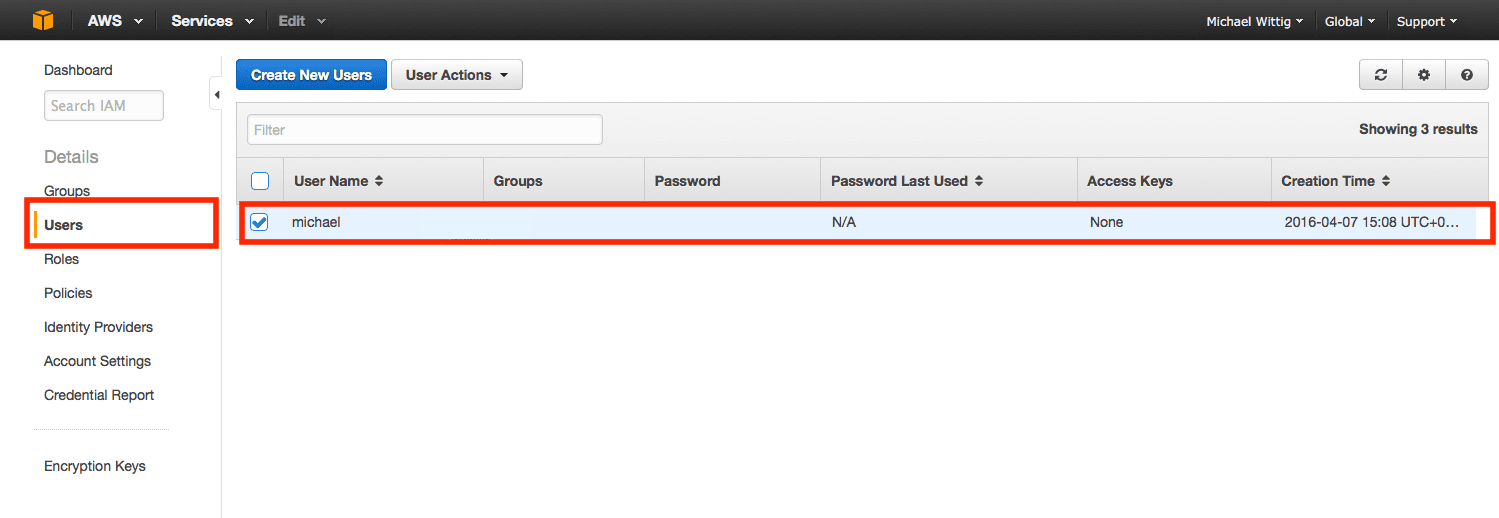Expand the Services menu
The height and width of the screenshot is (518, 1499).
tap(212, 21)
